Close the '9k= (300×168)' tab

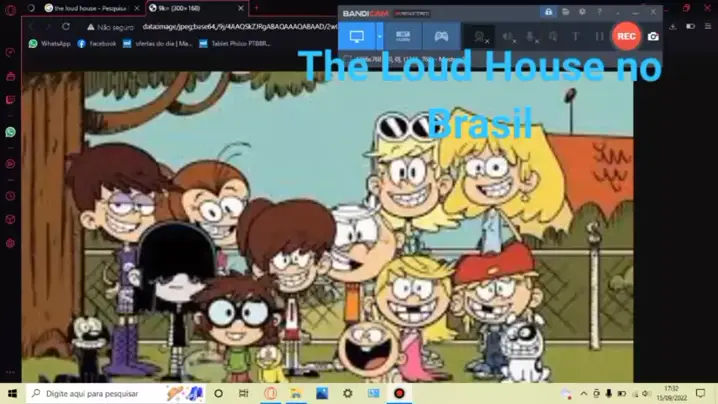(241, 8)
